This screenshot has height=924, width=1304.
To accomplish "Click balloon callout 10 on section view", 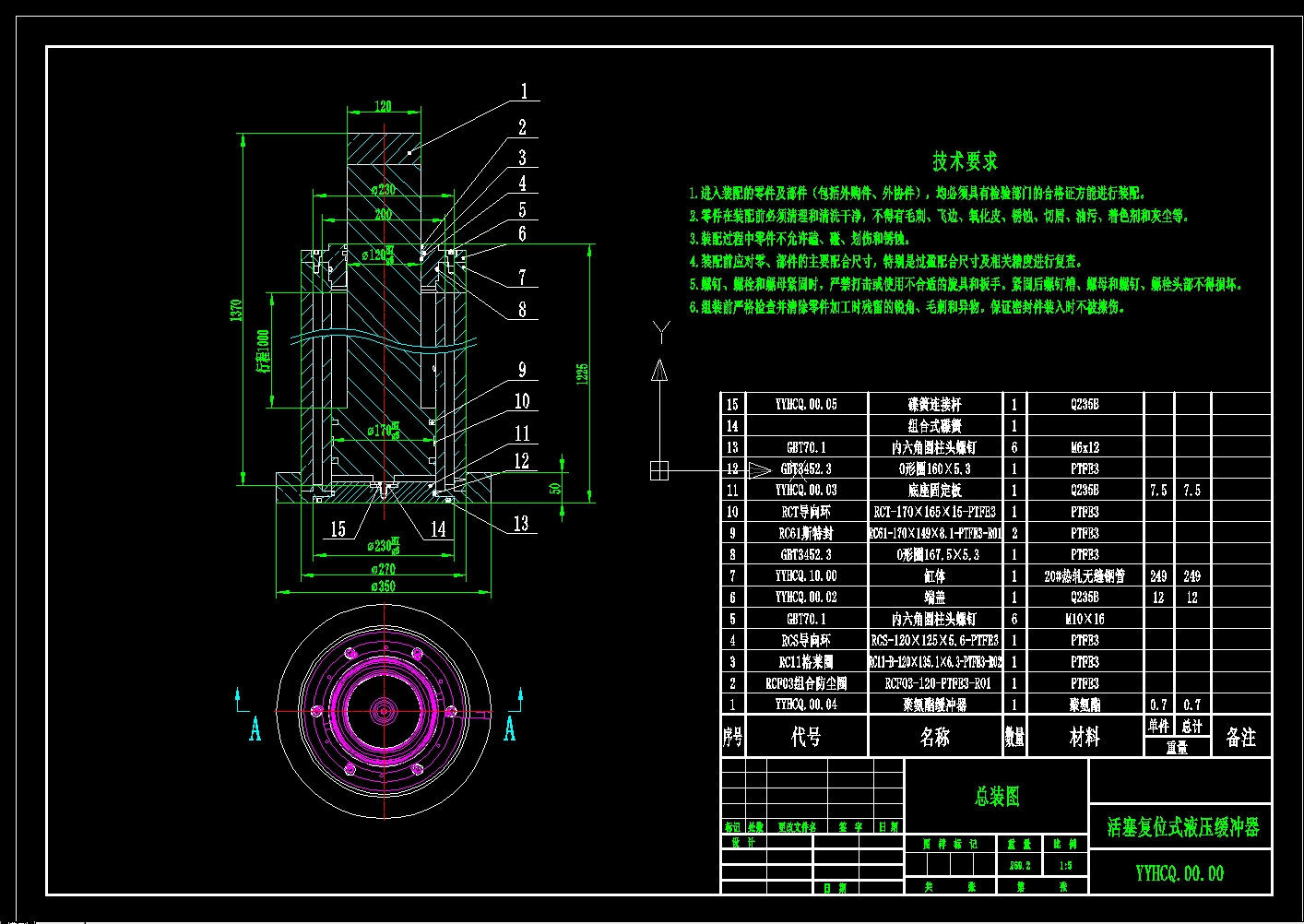I will (x=522, y=401).
